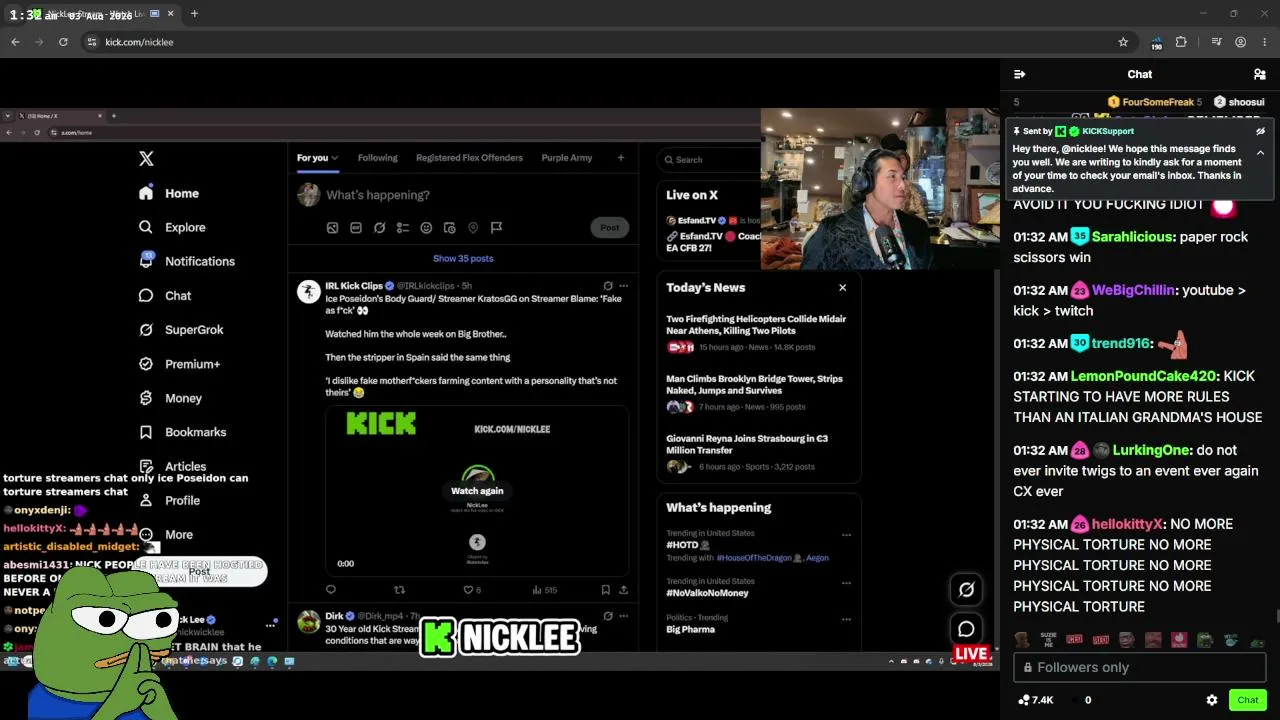Open more options for #HOTD trend
Viewport: 1280px width, 720px height.
coord(846,535)
